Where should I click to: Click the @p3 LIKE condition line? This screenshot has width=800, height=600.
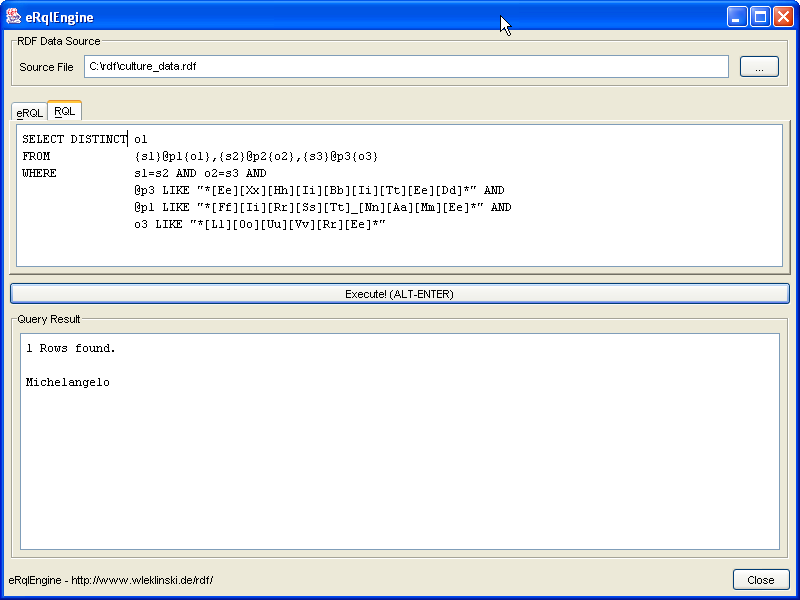318,190
